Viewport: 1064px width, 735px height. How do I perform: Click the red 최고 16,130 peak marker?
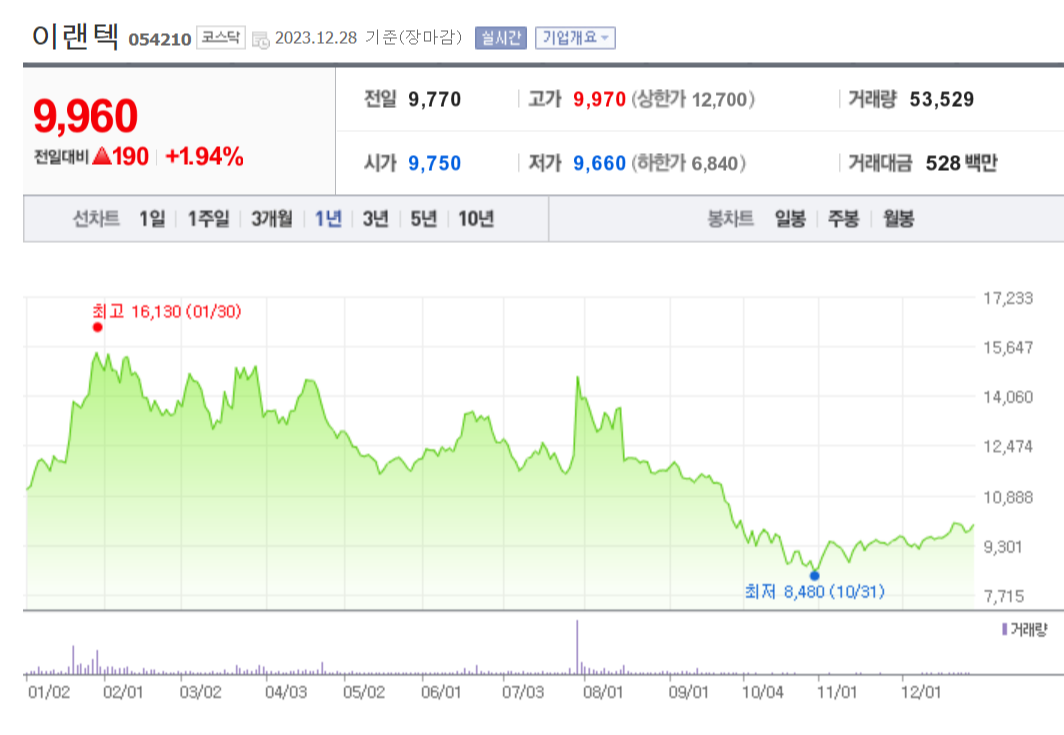(98, 327)
